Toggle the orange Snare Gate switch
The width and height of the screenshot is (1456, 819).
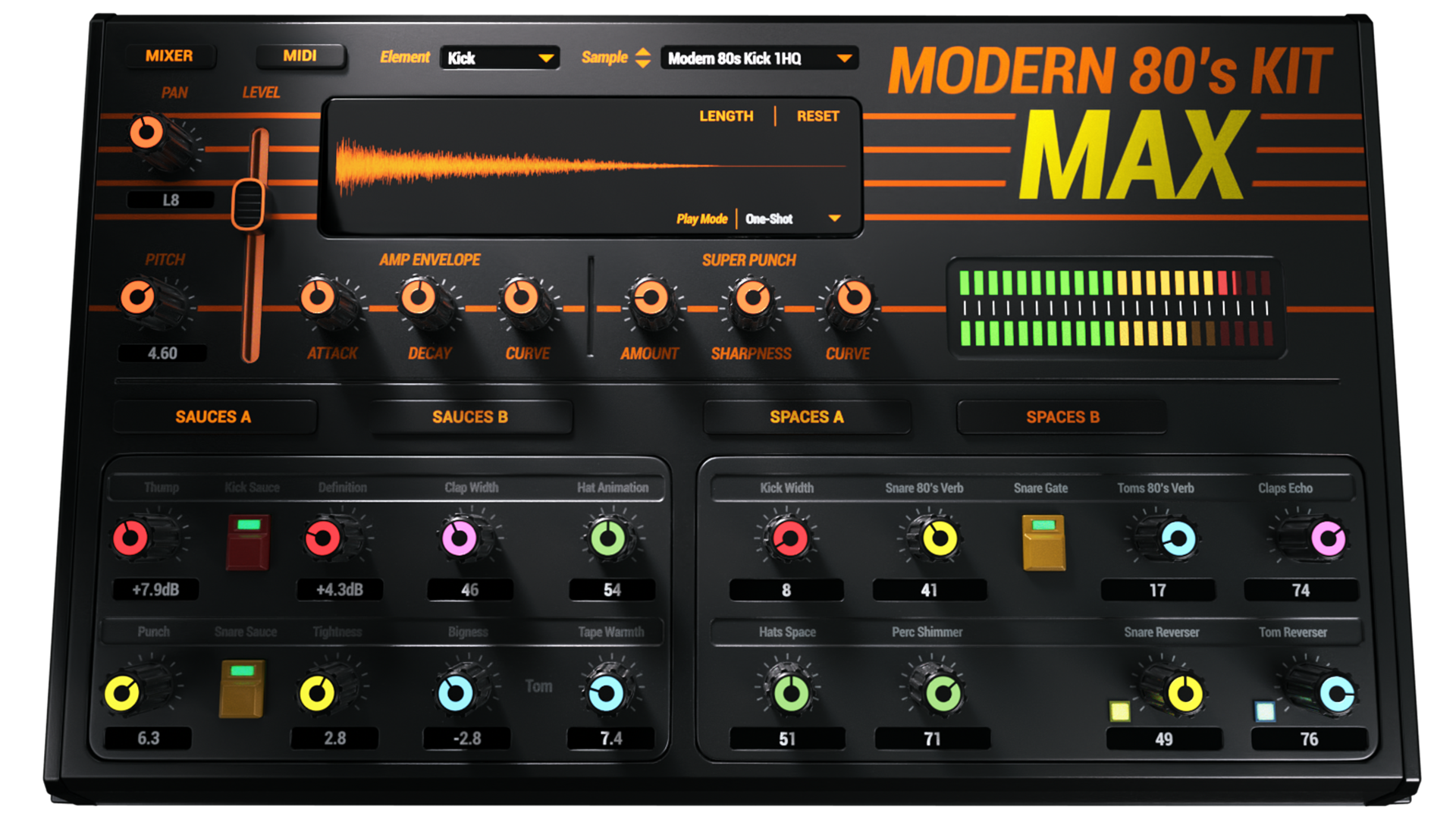[1043, 541]
